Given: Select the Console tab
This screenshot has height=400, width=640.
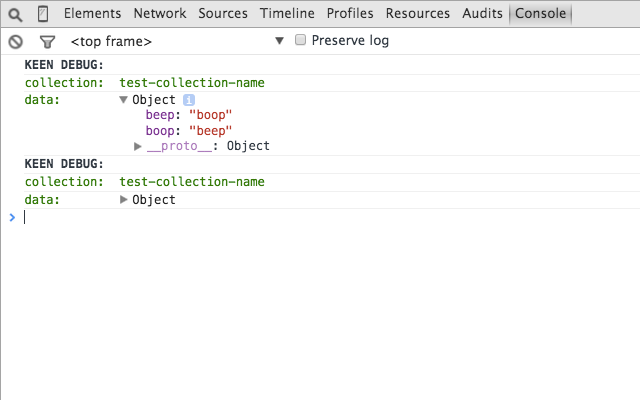Looking at the screenshot, I should pyautogui.click(x=540, y=13).
